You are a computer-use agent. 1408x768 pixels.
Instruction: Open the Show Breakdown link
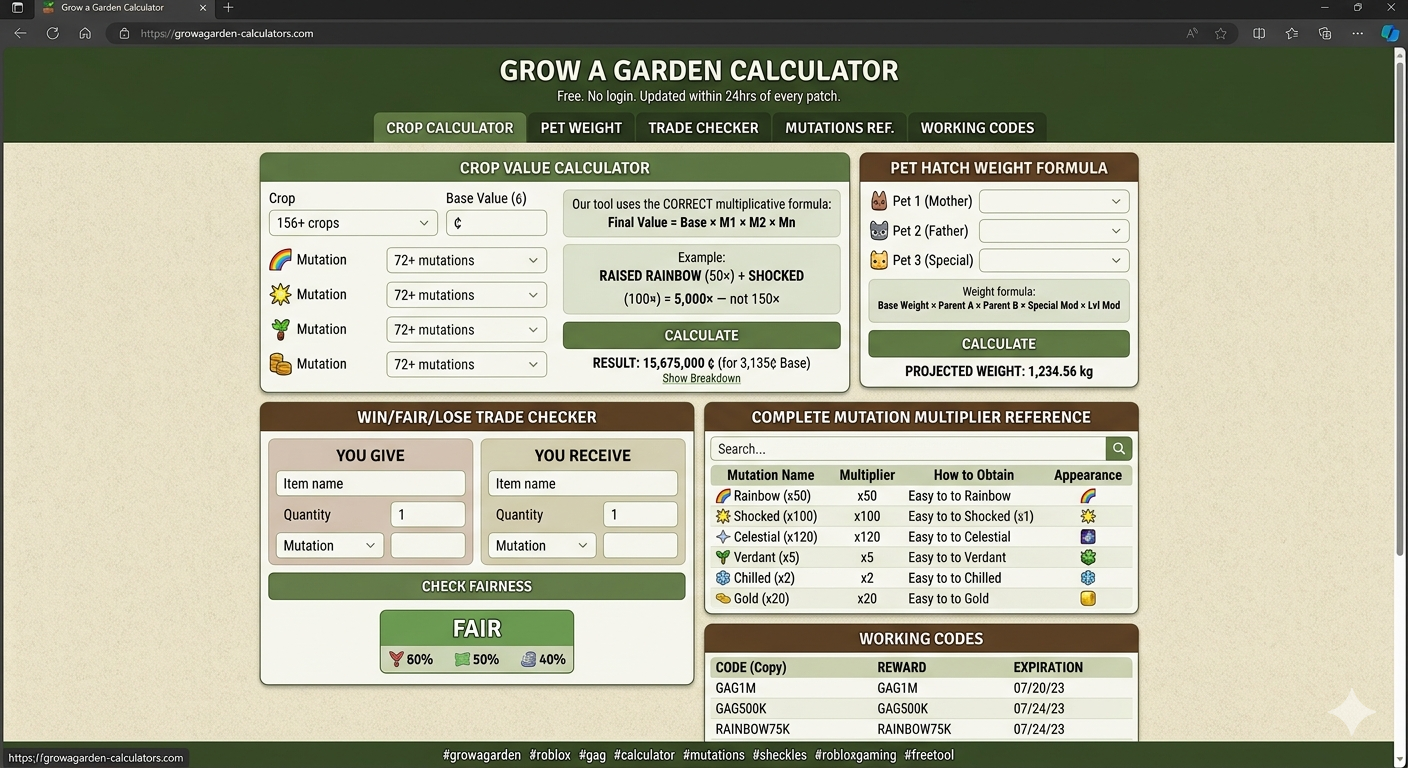[701, 378]
